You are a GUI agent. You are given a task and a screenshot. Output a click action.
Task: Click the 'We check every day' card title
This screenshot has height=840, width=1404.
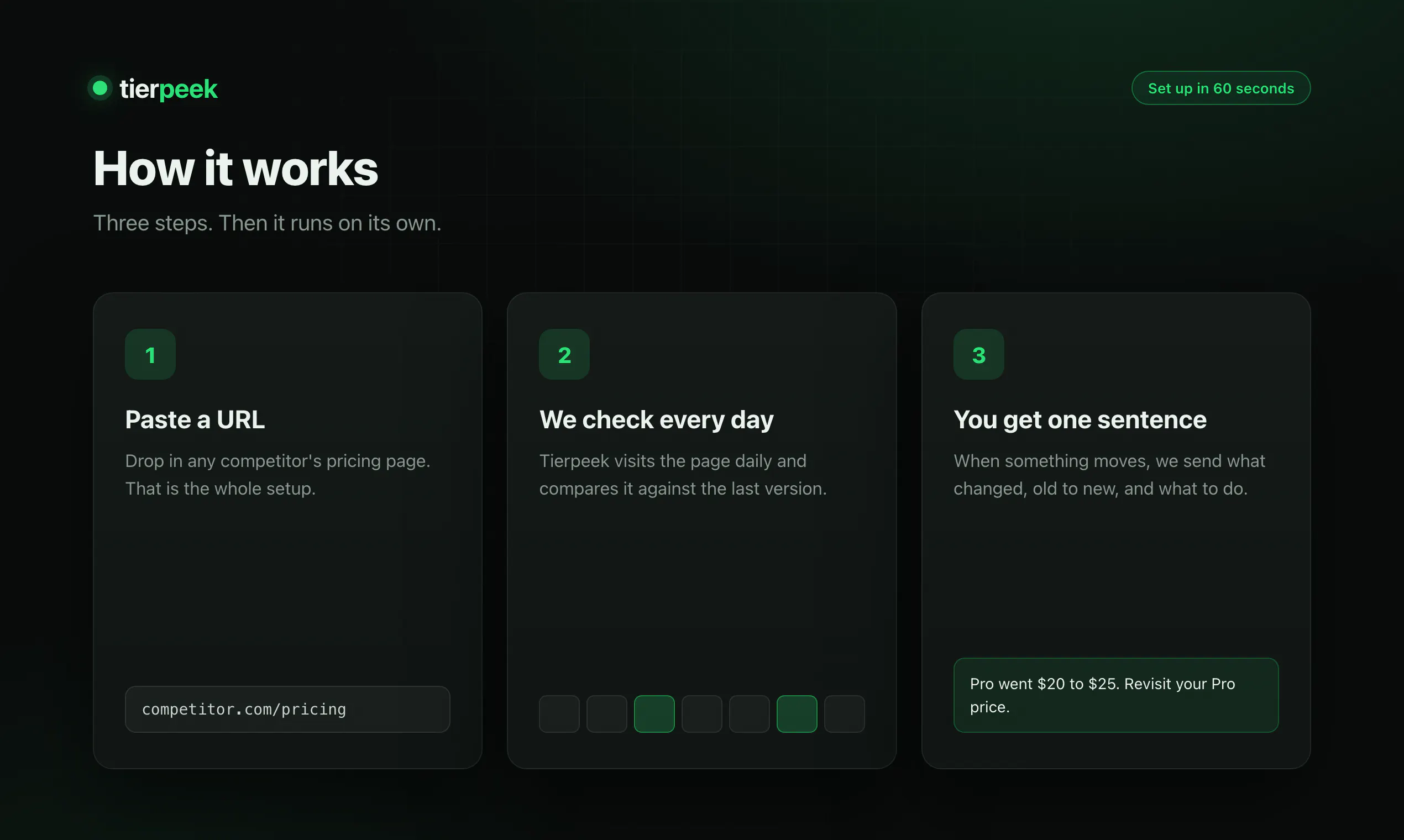click(656, 420)
